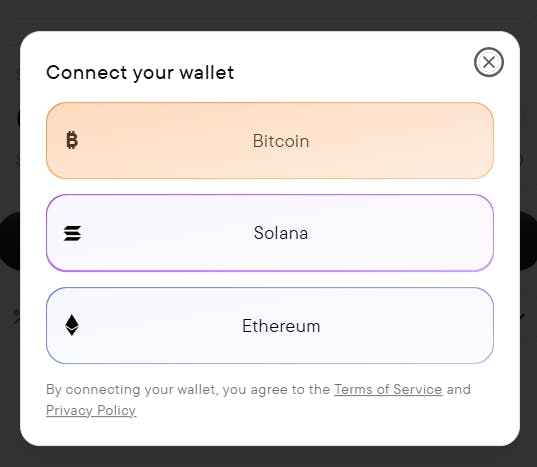The height and width of the screenshot is (467, 537).
Task: Open the Terms of Service link
Action: click(x=388, y=390)
